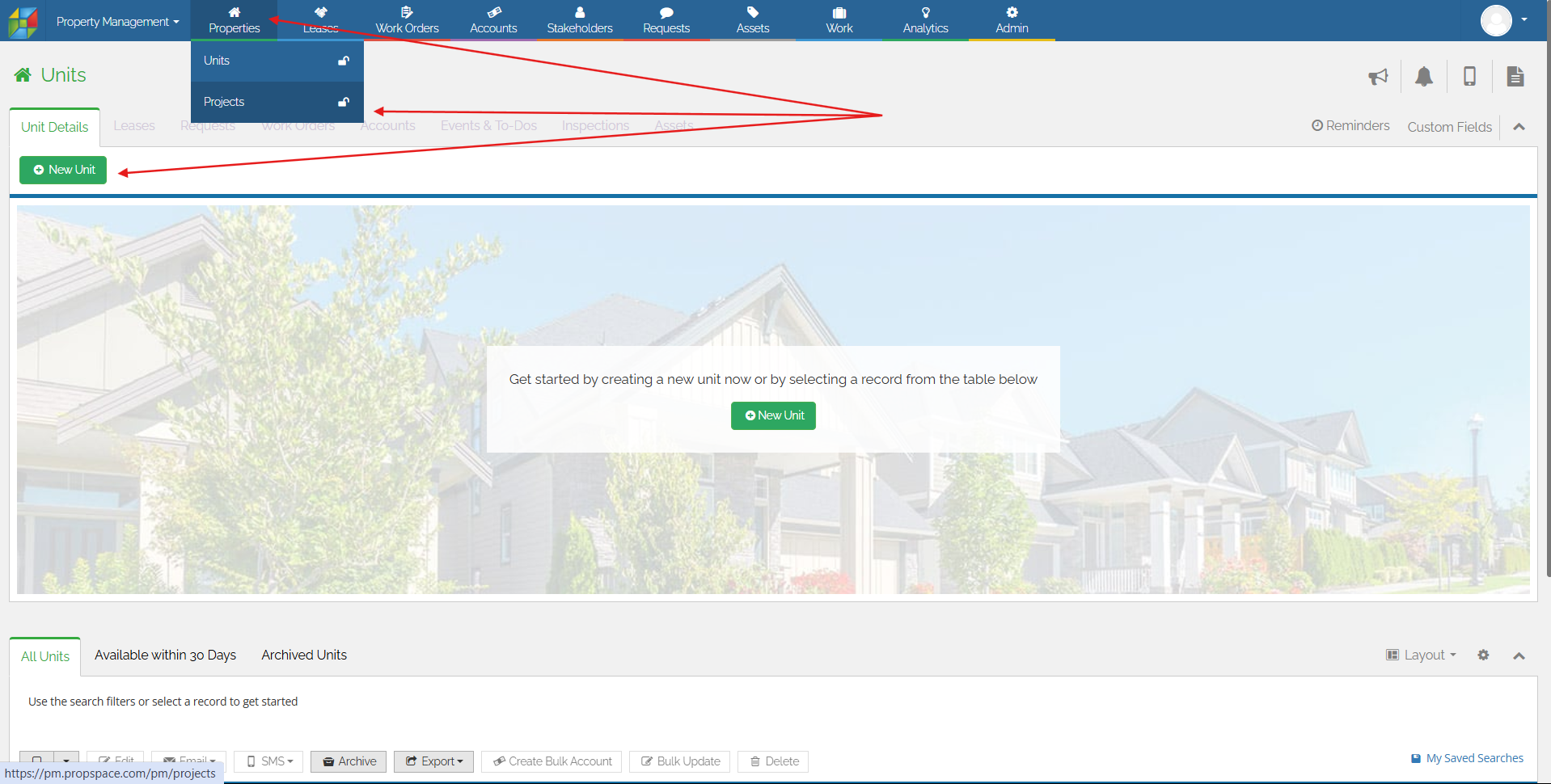Image resolution: width=1551 pixels, height=784 pixels.
Task: Collapse the Unit Details panel chevron
Action: coord(1519,127)
